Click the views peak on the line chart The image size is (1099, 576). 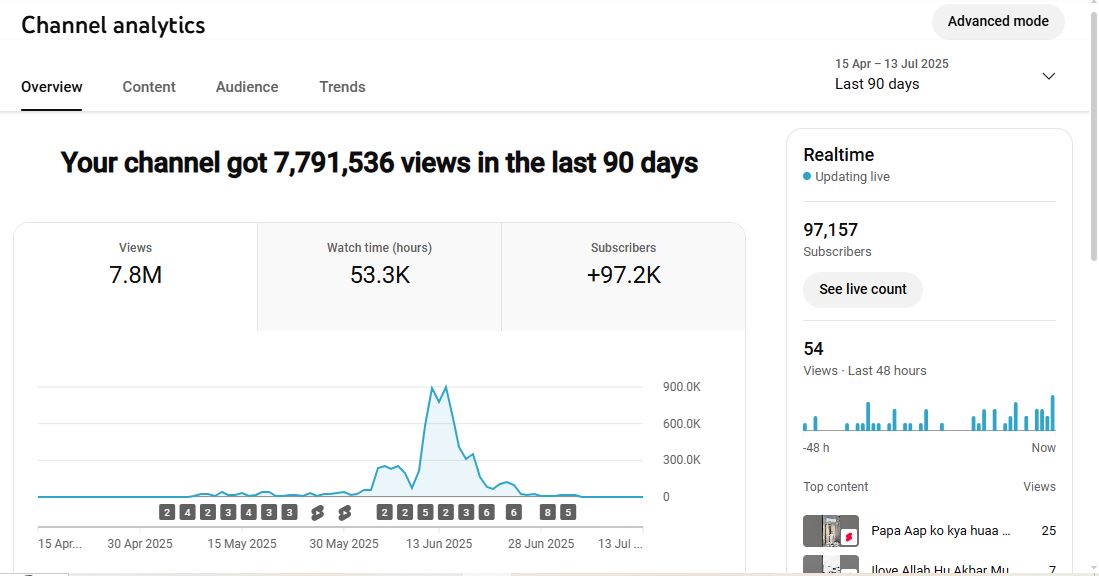click(x=446, y=387)
